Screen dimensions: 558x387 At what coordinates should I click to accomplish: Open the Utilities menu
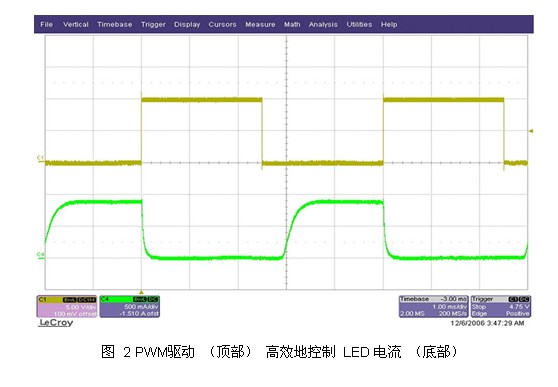(x=359, y=25)
